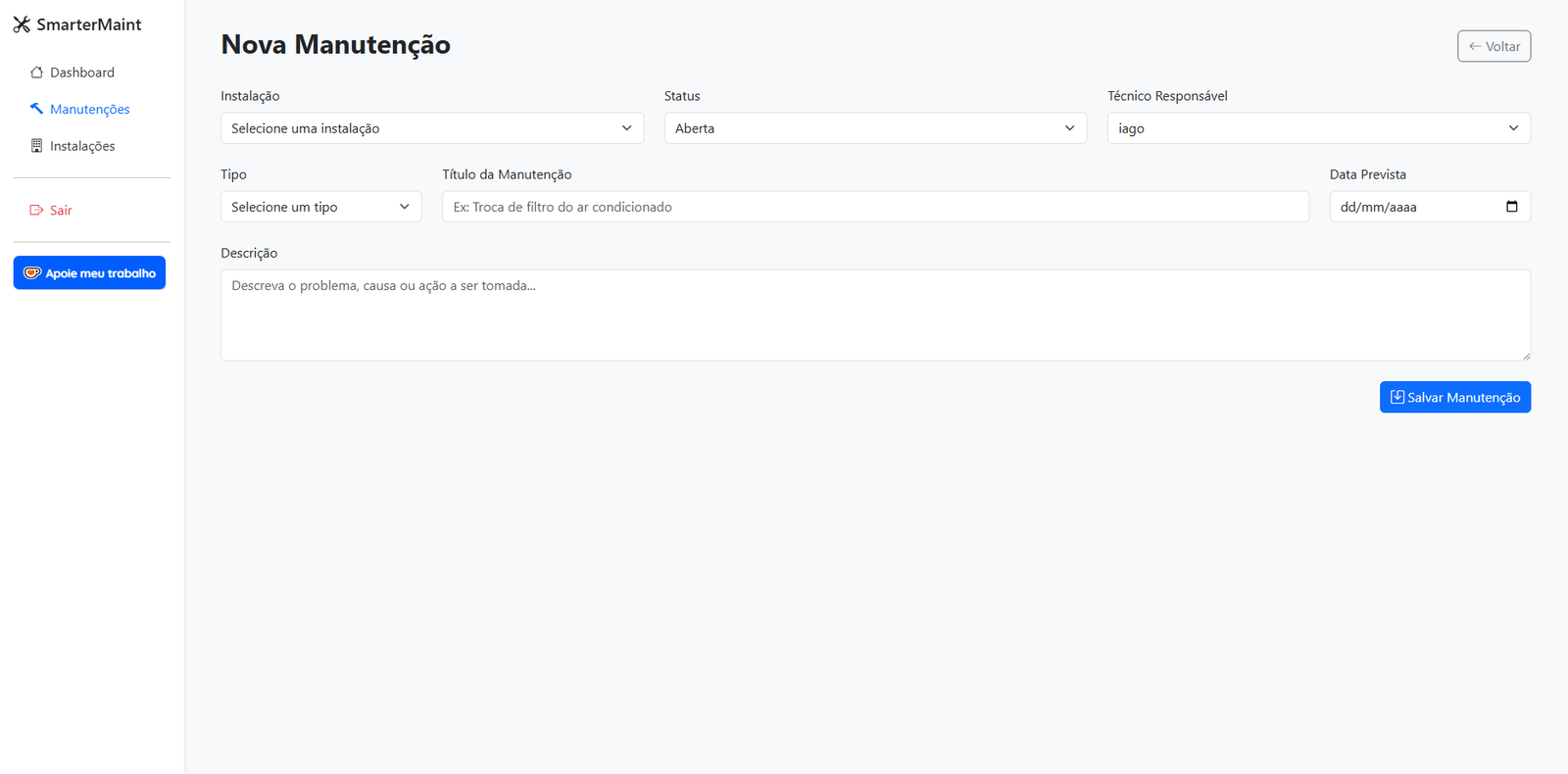Click the Sair logout link
Viewport: 1568px width, 774px height.
click(61, 211)
